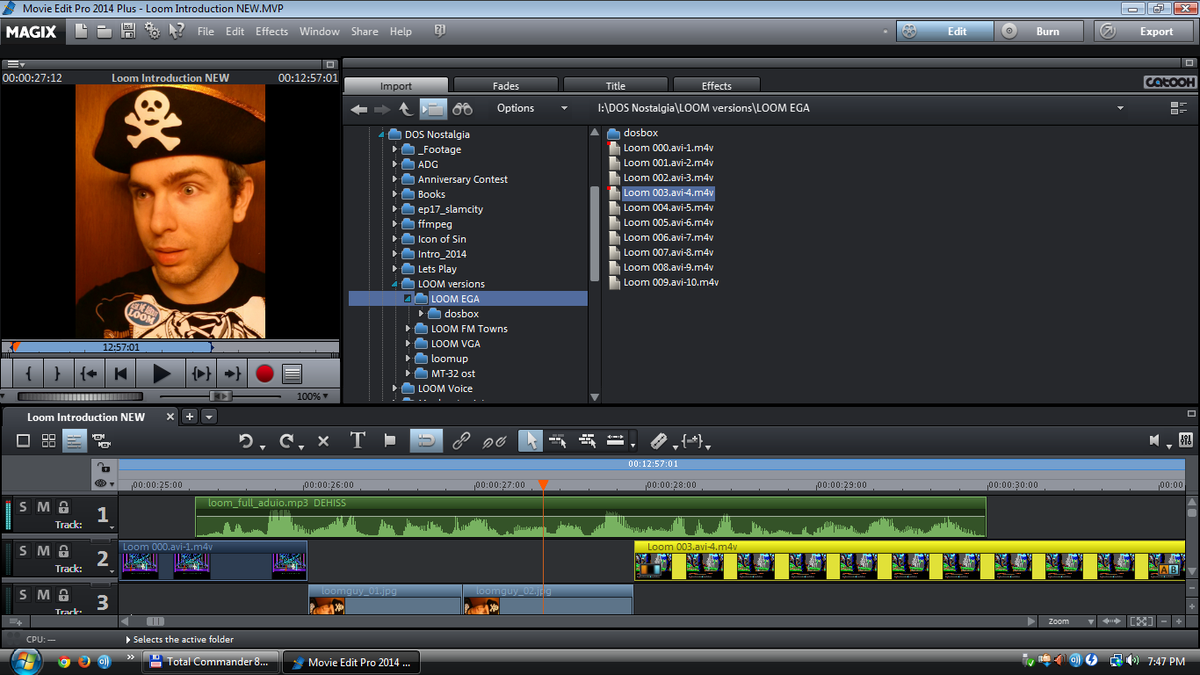Image resolution: width=1200 pixels, height=675 pixels.
Task: Jump to the range end
Action: point(232,374)
